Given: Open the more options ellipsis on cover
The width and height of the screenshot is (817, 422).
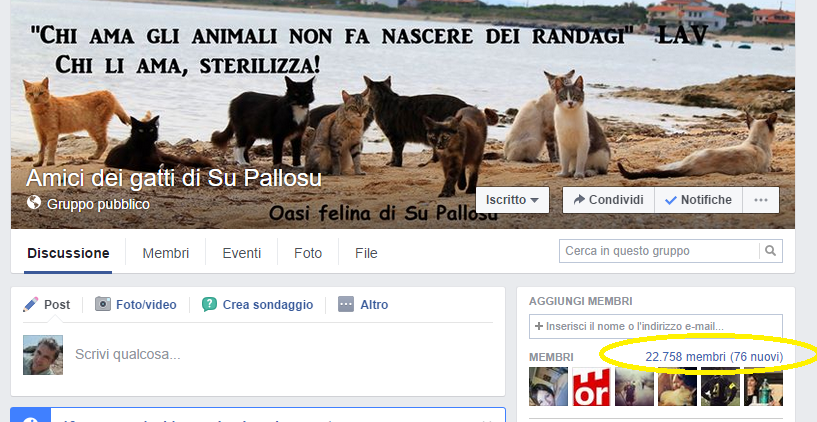Looking at the screenshot, I should point(761,200).
